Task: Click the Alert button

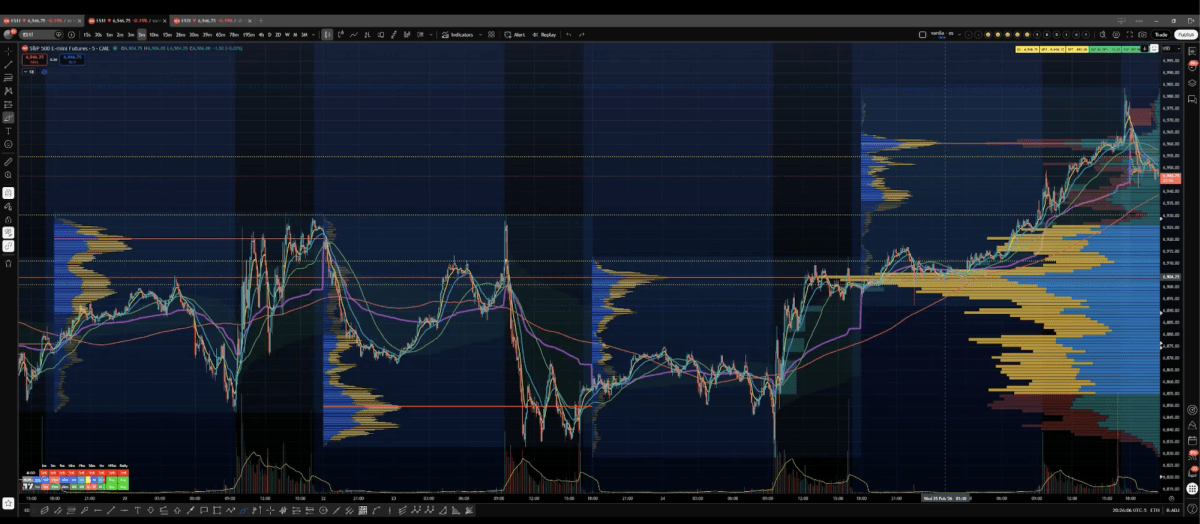Action: (x=515, y=34)
